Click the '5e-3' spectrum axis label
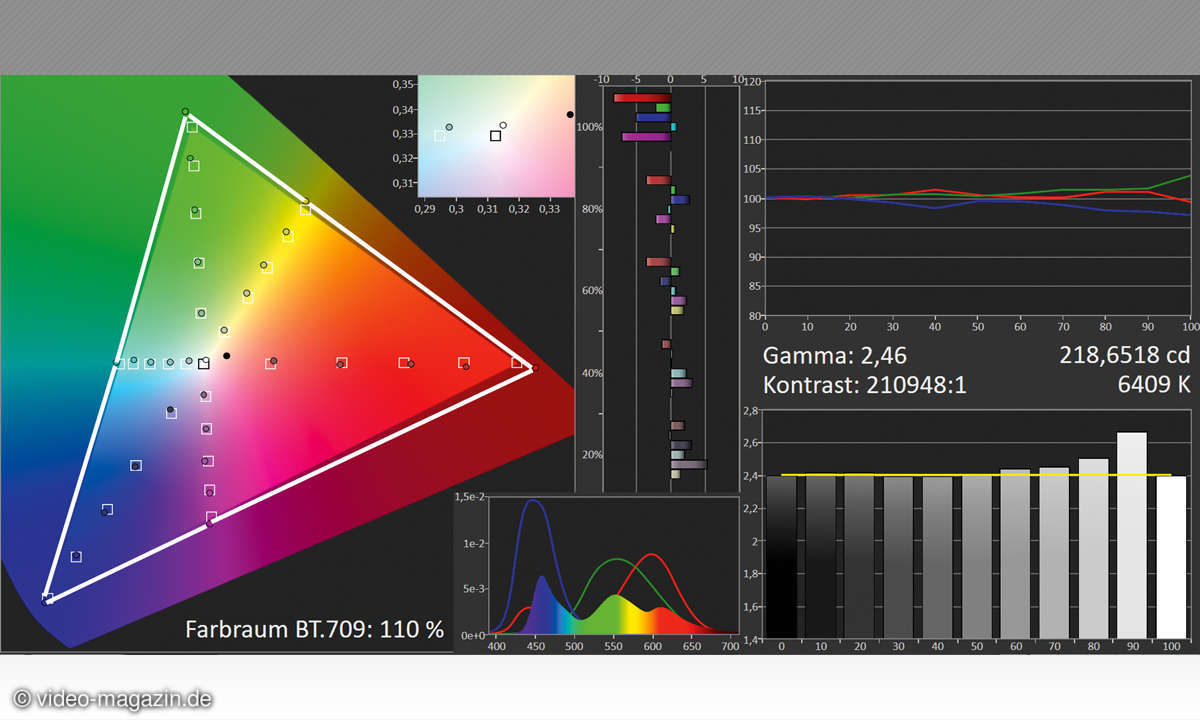Screen dimensions: 1200x720 point(474,589)
